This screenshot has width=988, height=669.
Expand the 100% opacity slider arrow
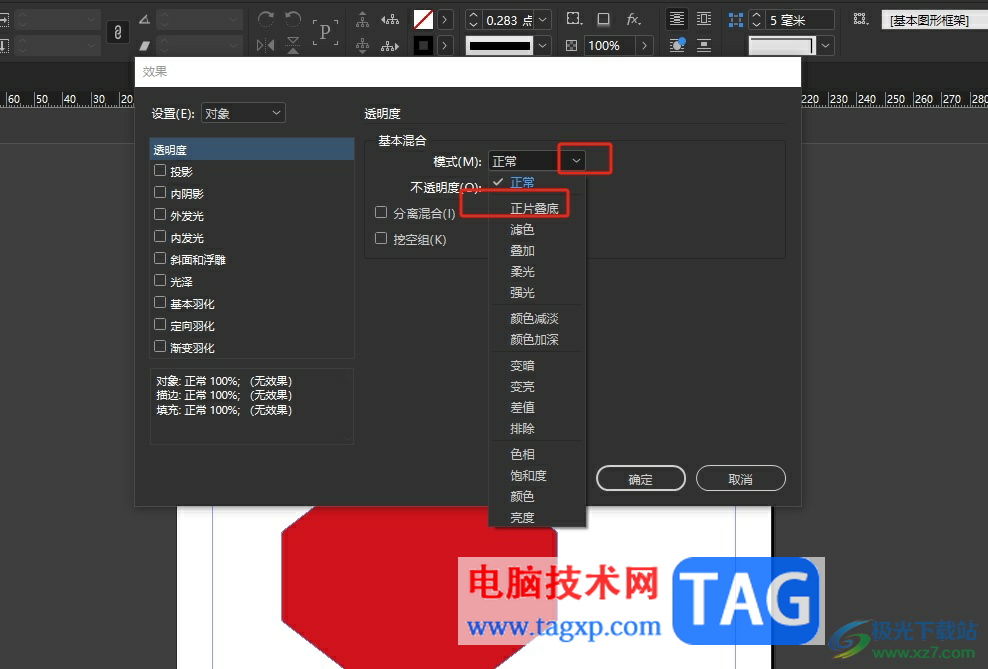point(644,45)
